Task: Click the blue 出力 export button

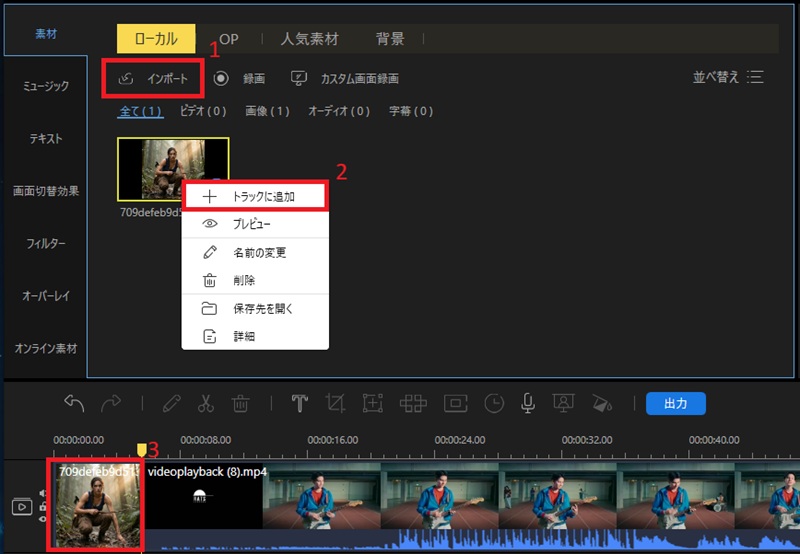Action: coord(676,404)
